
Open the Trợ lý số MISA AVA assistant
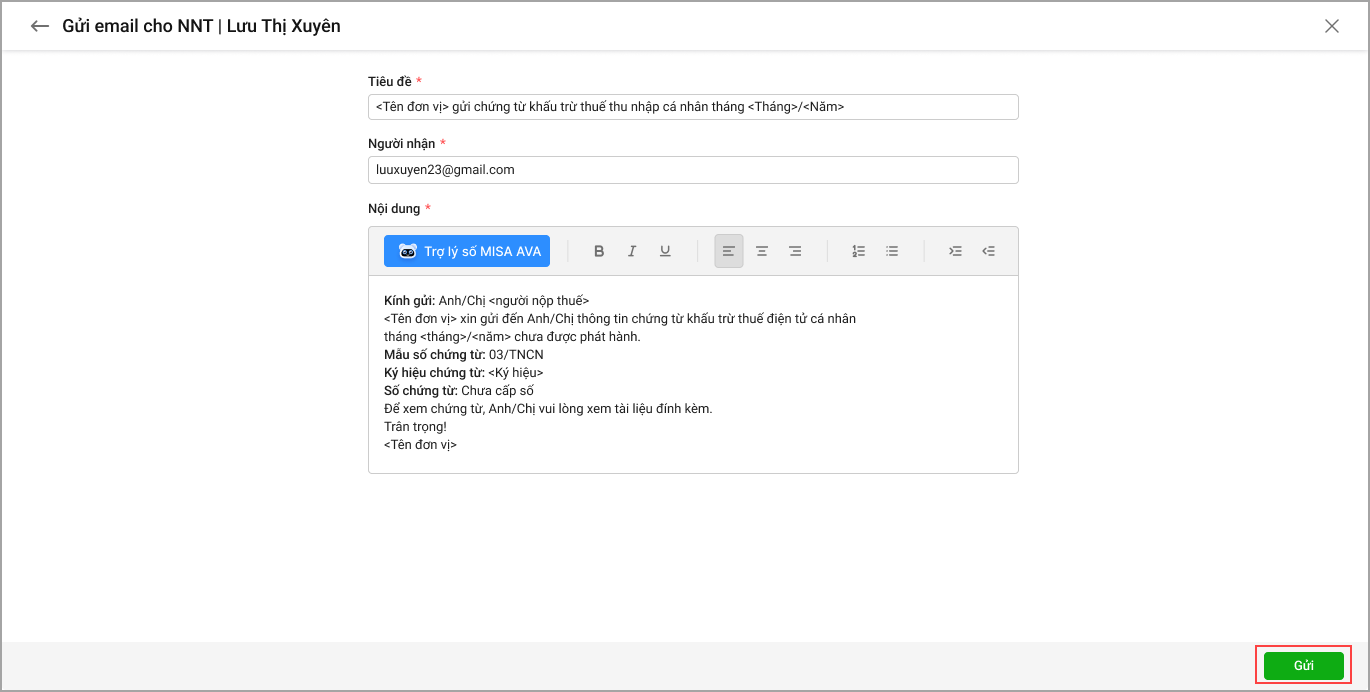coord(467,251)
